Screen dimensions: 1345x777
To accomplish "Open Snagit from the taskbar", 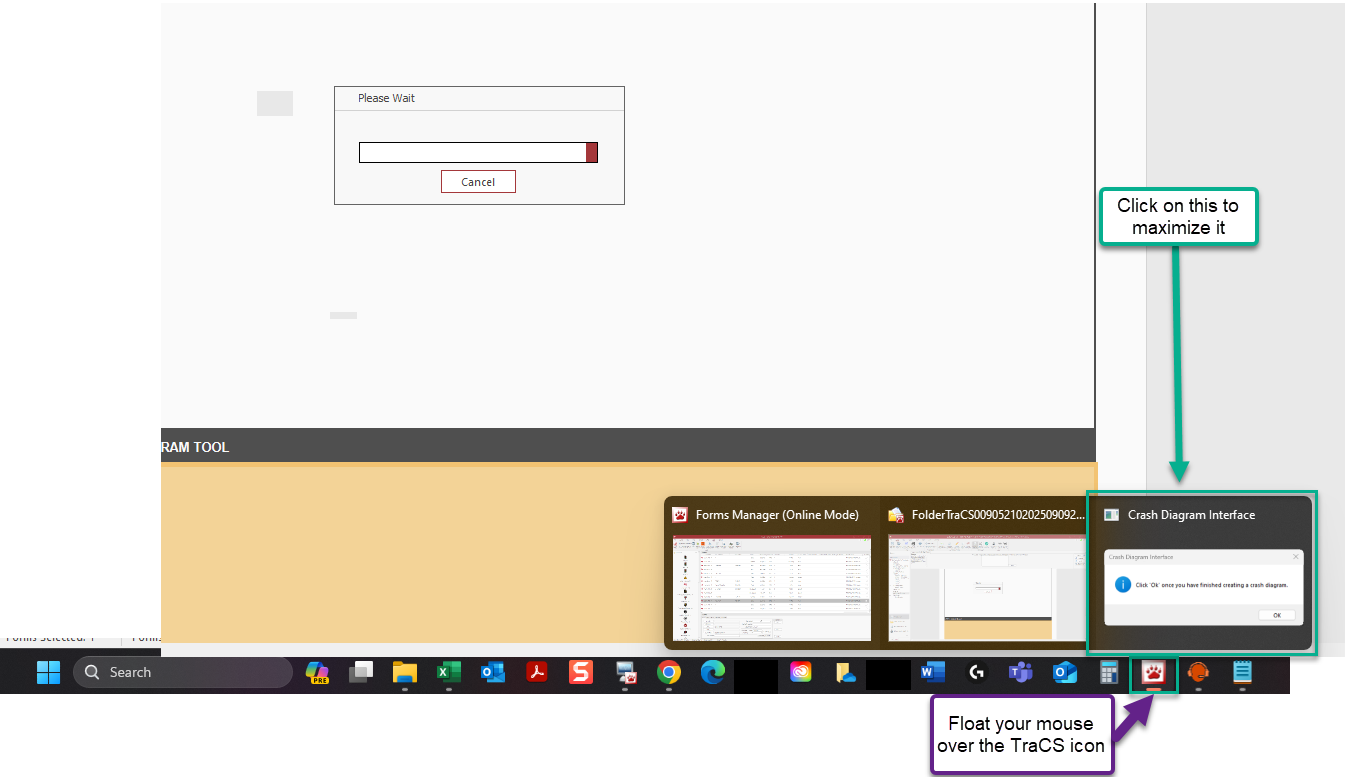I will (x=581, y=672).
